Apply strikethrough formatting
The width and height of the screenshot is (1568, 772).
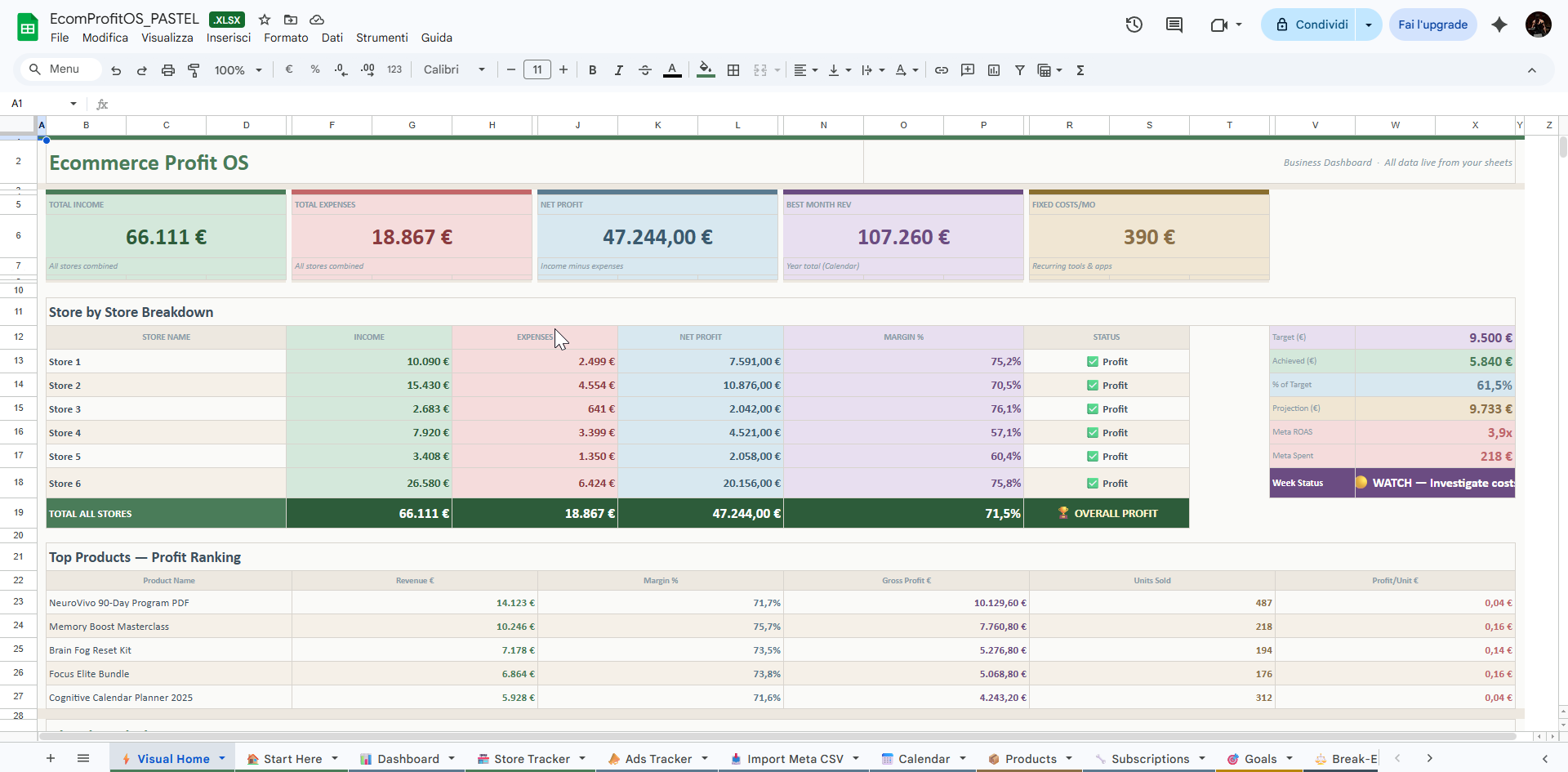pos(644,70)
